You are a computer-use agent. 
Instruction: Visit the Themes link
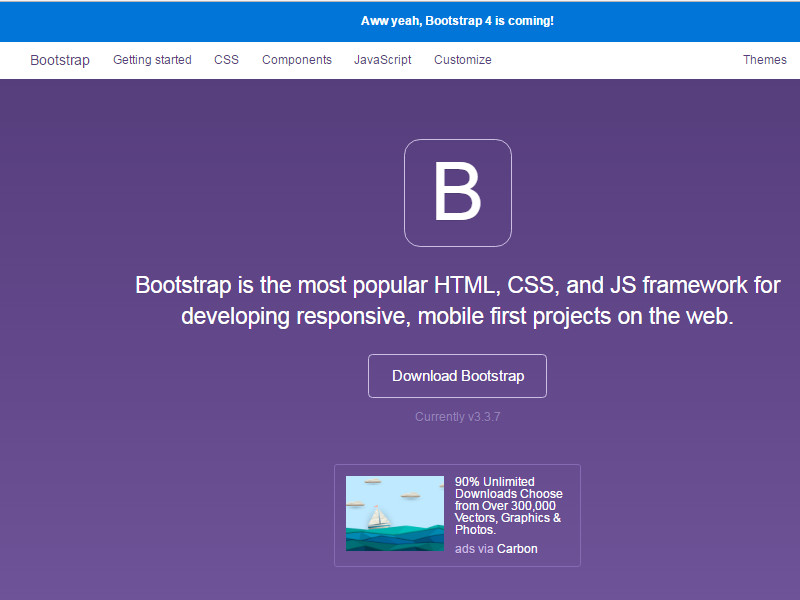point(765,60)
